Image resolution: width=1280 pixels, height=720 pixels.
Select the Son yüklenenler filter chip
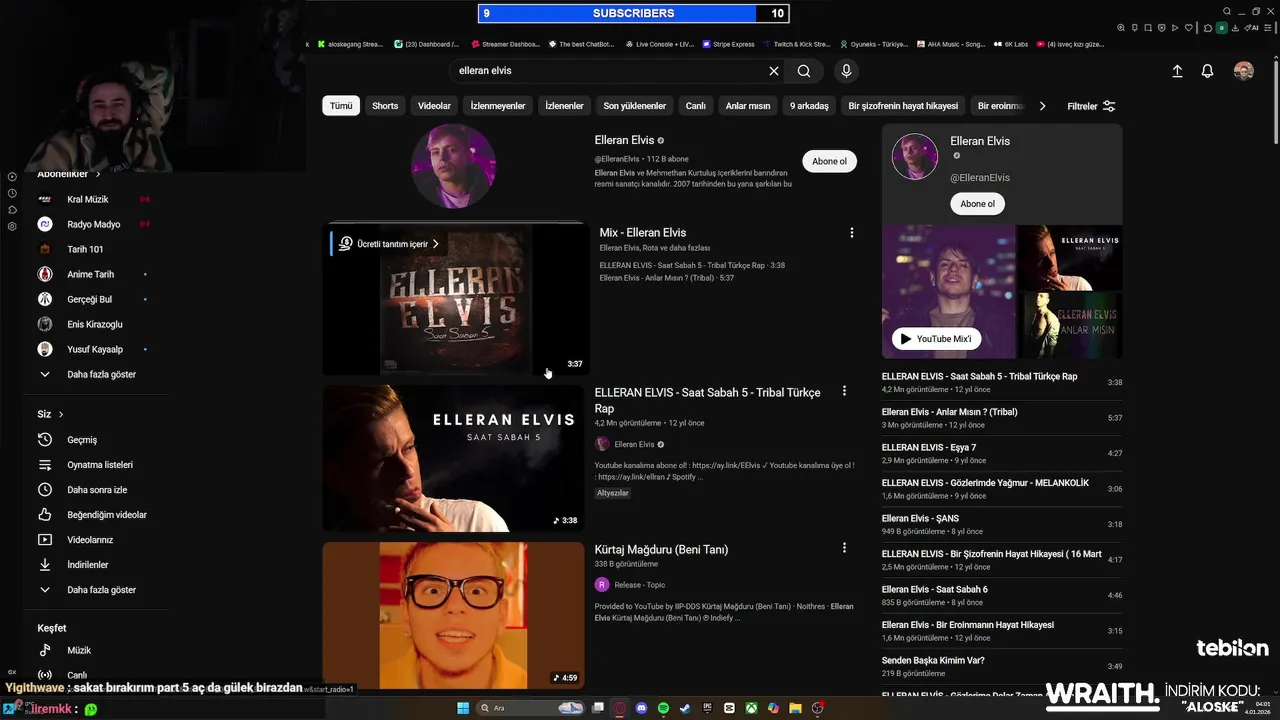pyautogui.click(x=635, y=106)
